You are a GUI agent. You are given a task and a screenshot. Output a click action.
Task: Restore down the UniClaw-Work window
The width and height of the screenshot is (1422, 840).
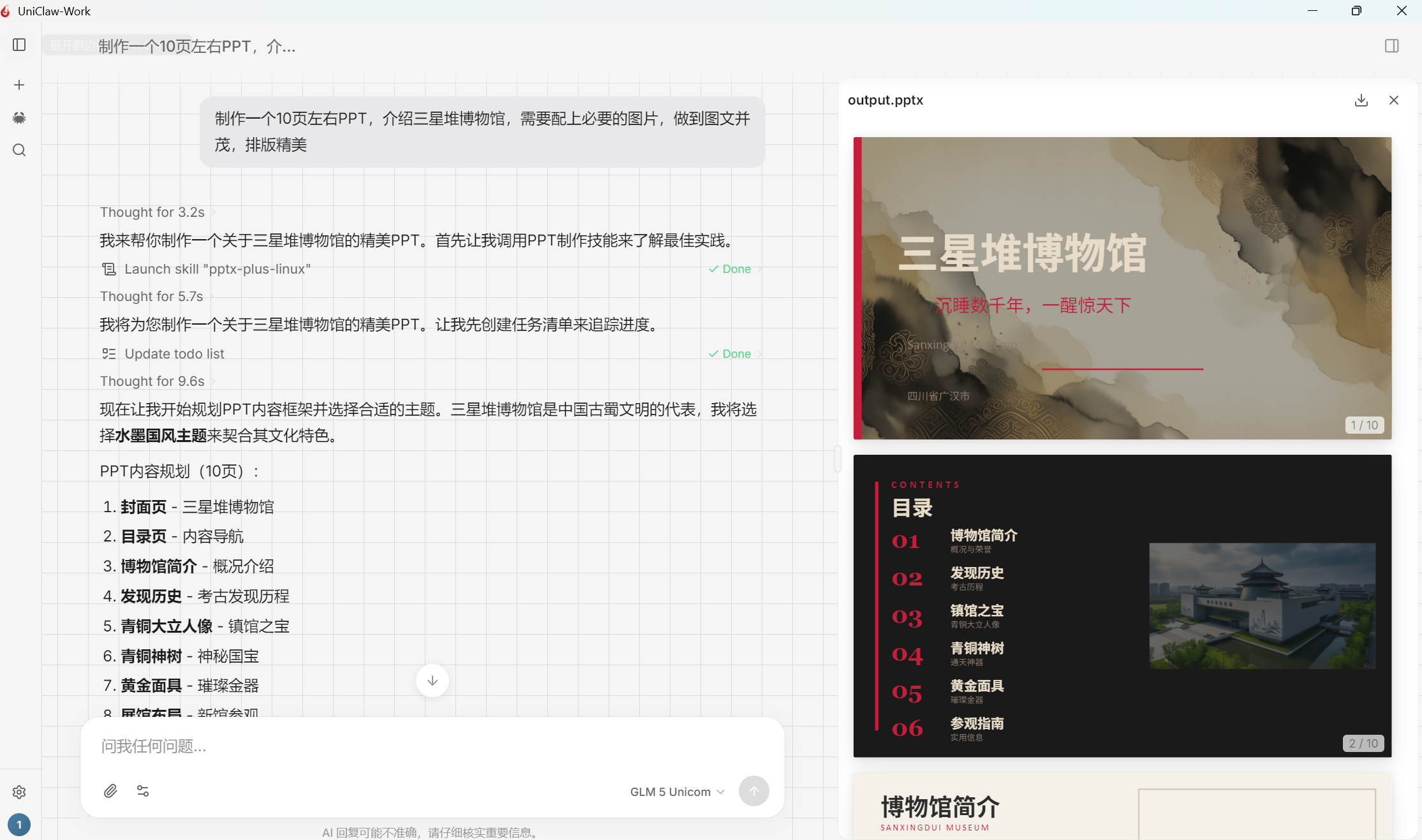[x=1356, y=11]
